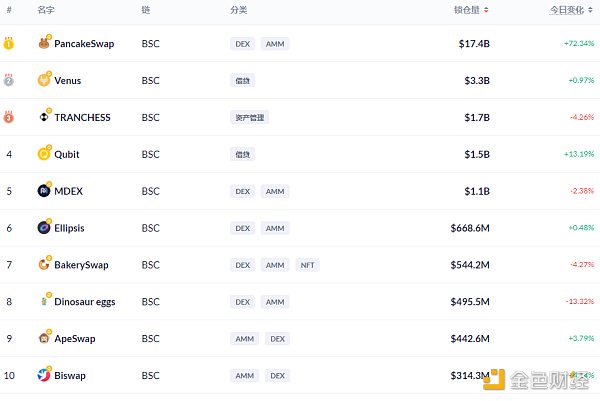
Task: Click the BakerySwap logo icon
Action: click(x=44, y=265)
